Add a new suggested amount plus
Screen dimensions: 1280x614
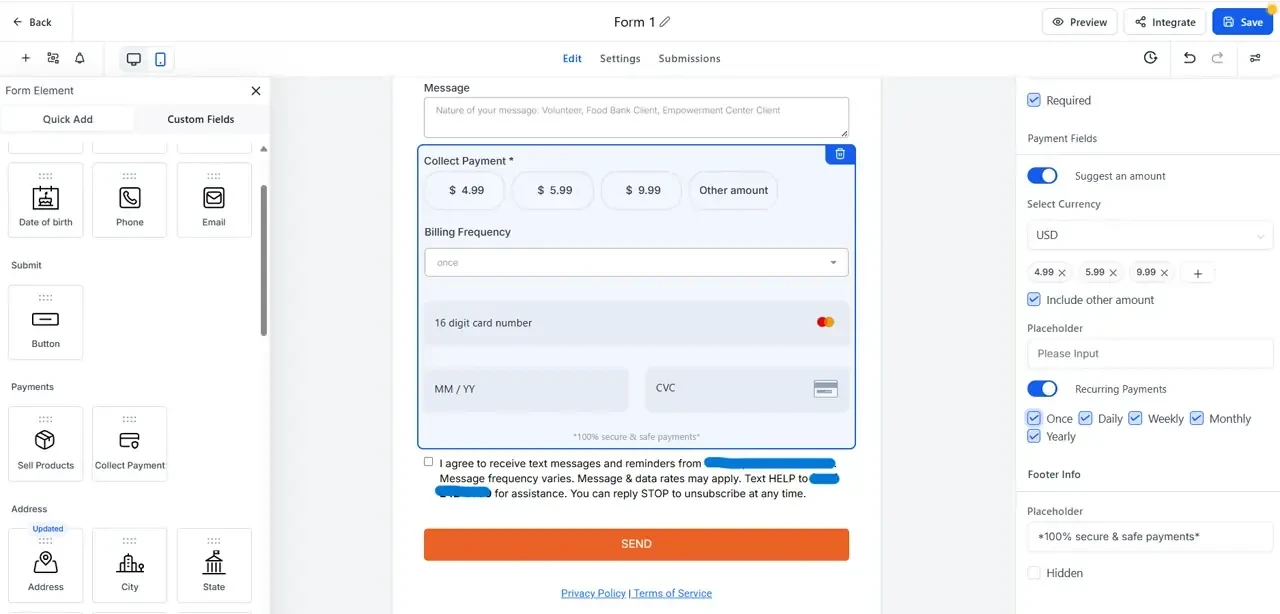(x=1198, y=273)
